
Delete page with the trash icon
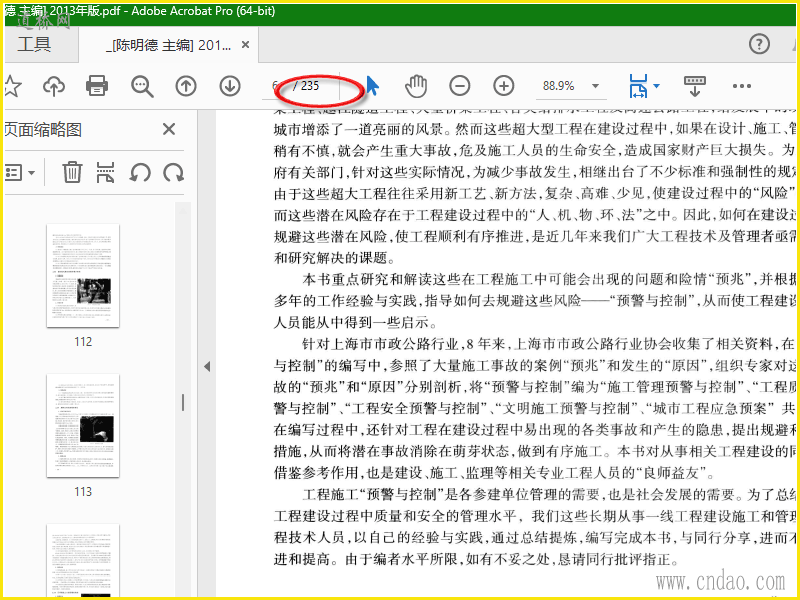[72, 172]
